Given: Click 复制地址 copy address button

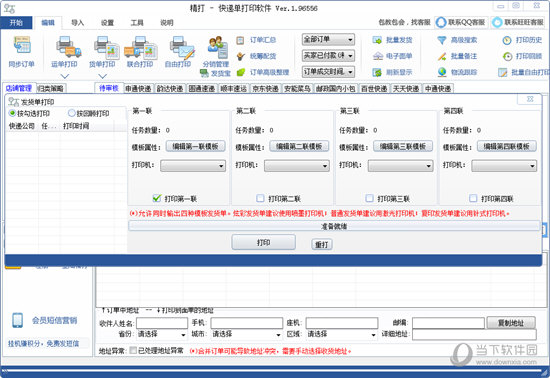Looking at the screenshot, I should coord(511,323).
